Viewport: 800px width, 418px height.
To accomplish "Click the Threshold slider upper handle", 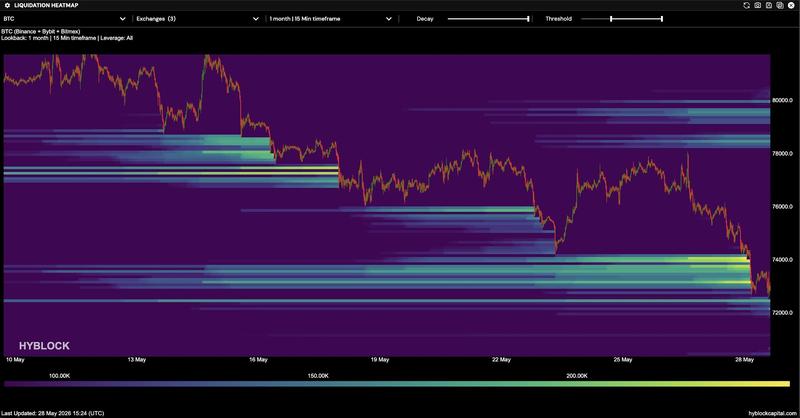I will (x=662, y=19).
